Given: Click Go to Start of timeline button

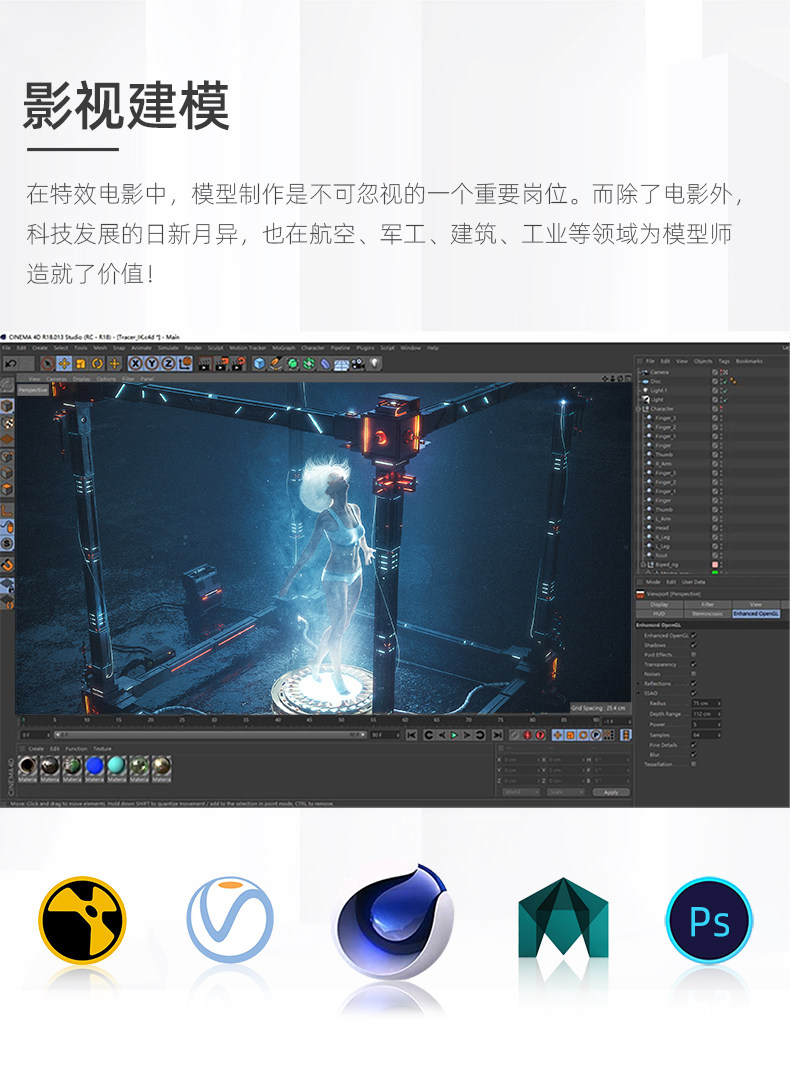Looking at the screenshot, I should point(411,736).
